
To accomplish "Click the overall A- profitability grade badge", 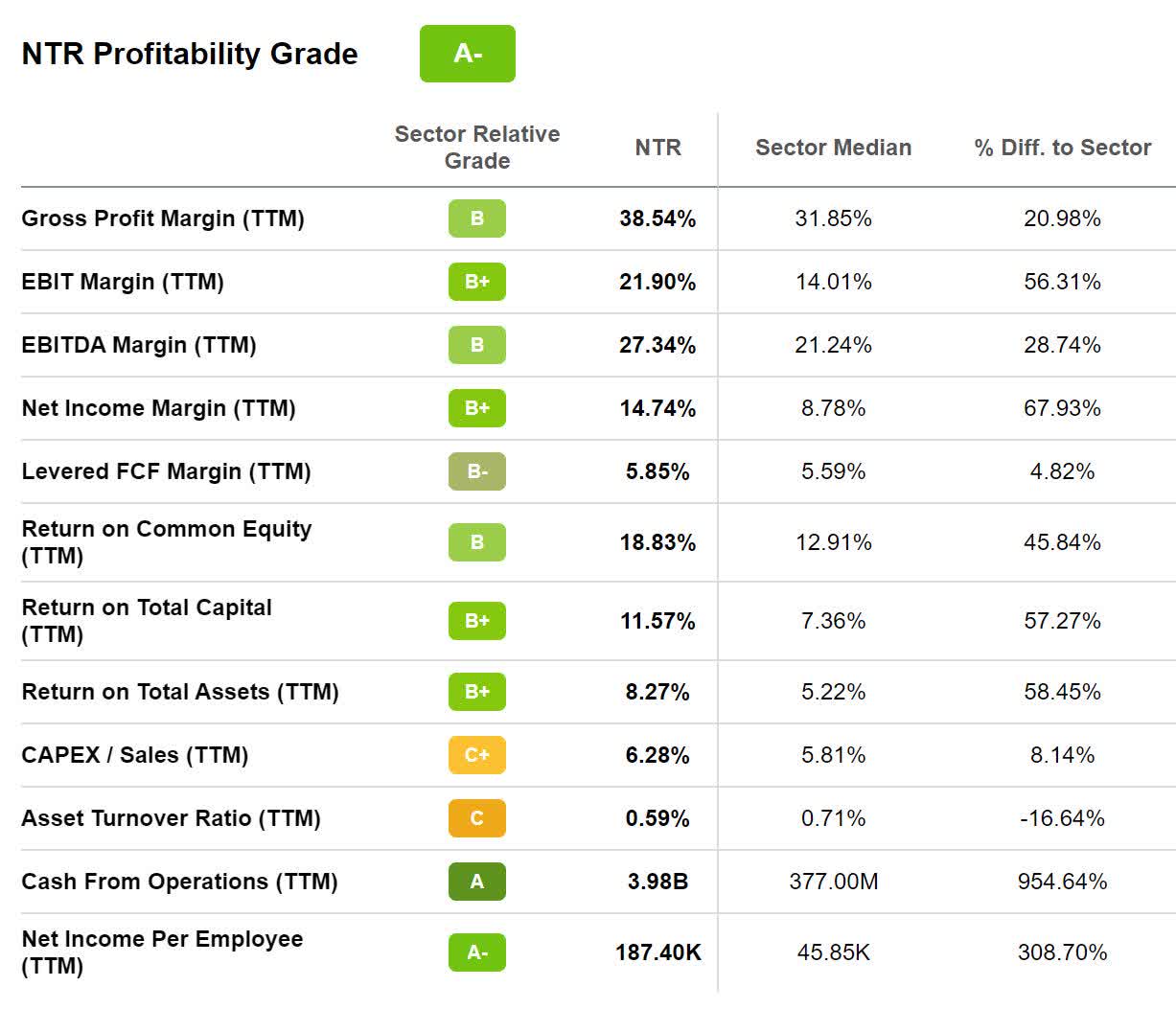I will click(467, 54).
